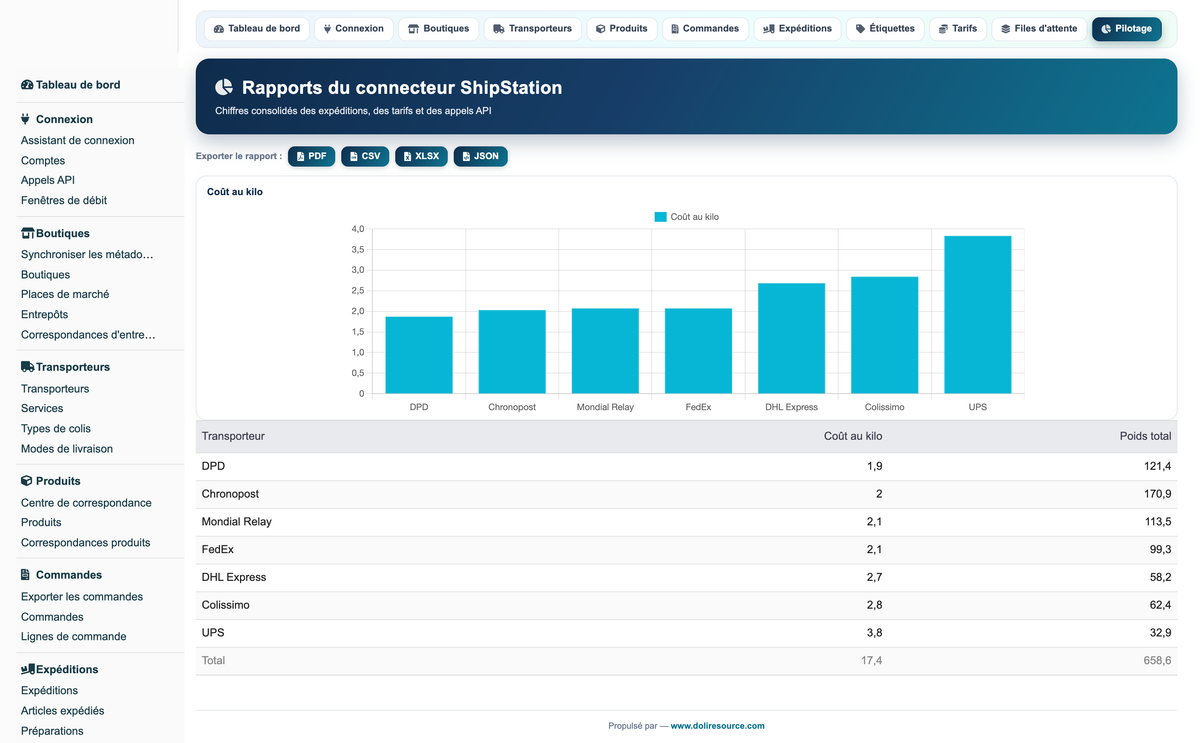Click the shipping icon beside Expéditions sidebar heading
This screenshot has height=743, width=1200.
[x=28, y=669]
